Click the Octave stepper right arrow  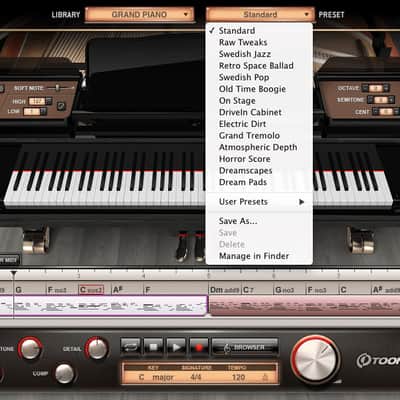coord(386,88)
